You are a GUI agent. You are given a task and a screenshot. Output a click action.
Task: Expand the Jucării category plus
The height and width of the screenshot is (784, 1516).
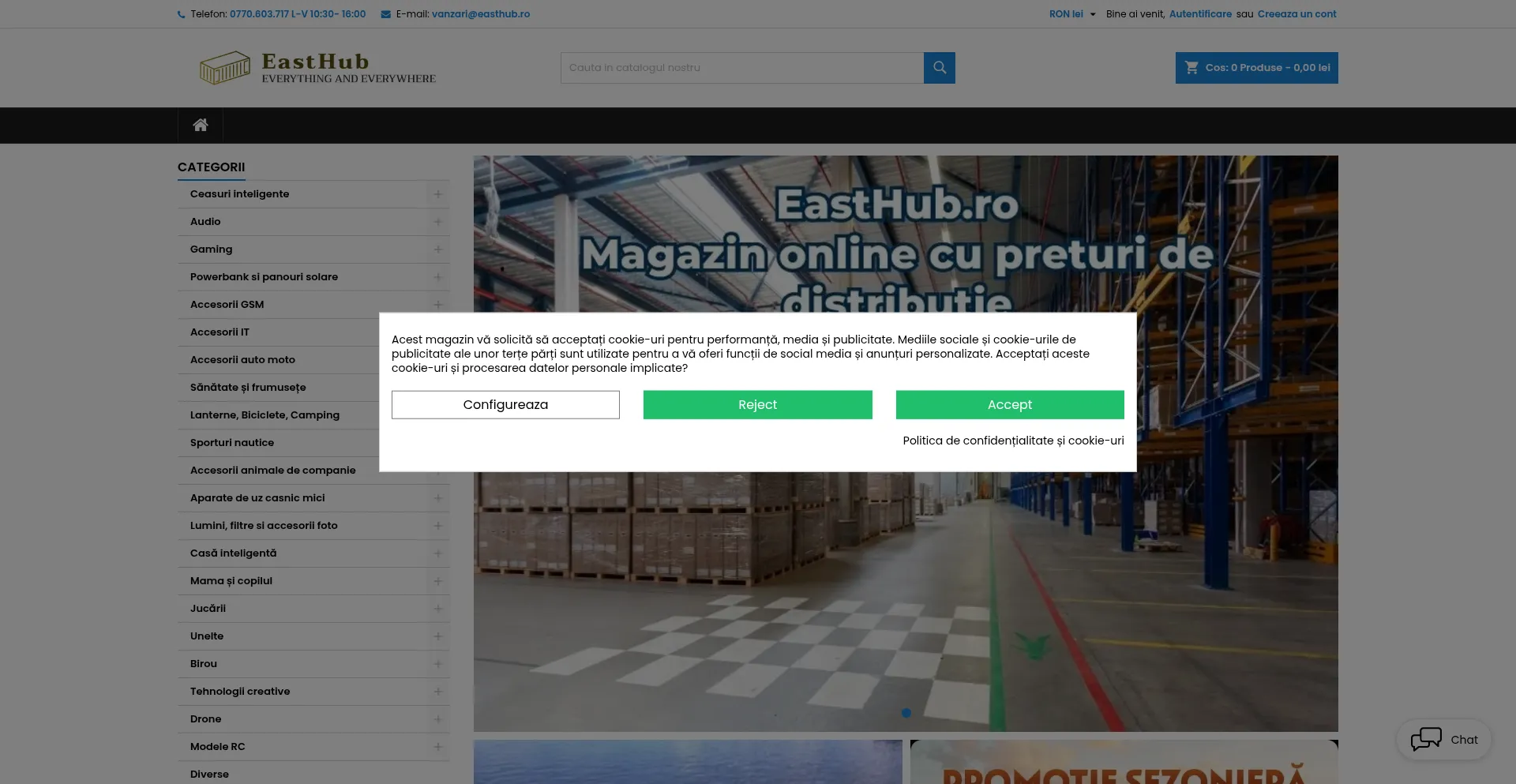[437, 609]
